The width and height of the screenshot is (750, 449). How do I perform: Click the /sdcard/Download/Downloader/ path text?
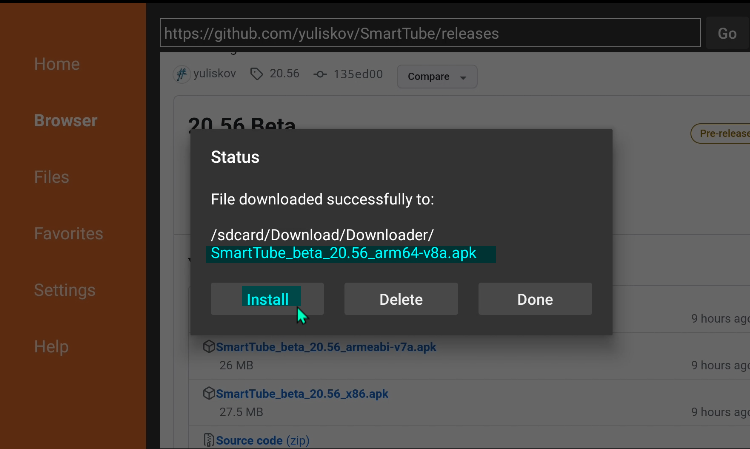(x=322, y=235)
